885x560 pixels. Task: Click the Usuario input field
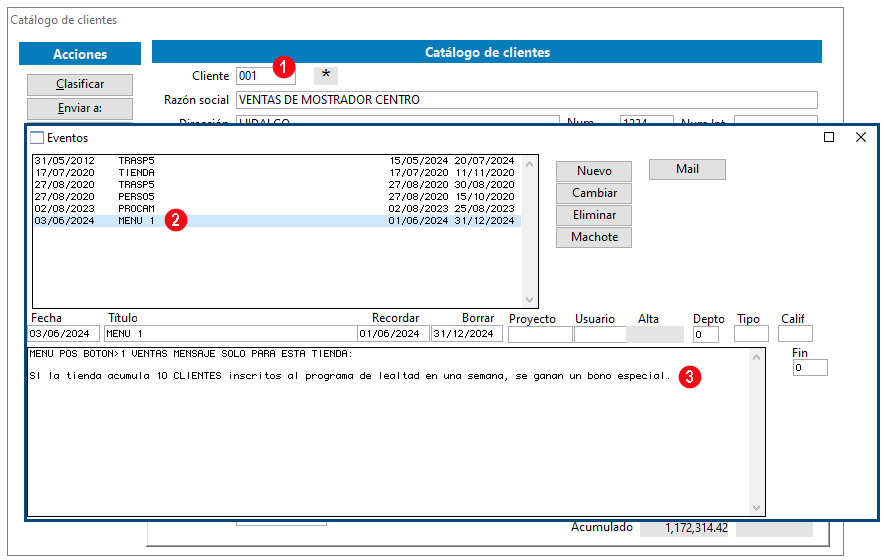click(600, 334)
